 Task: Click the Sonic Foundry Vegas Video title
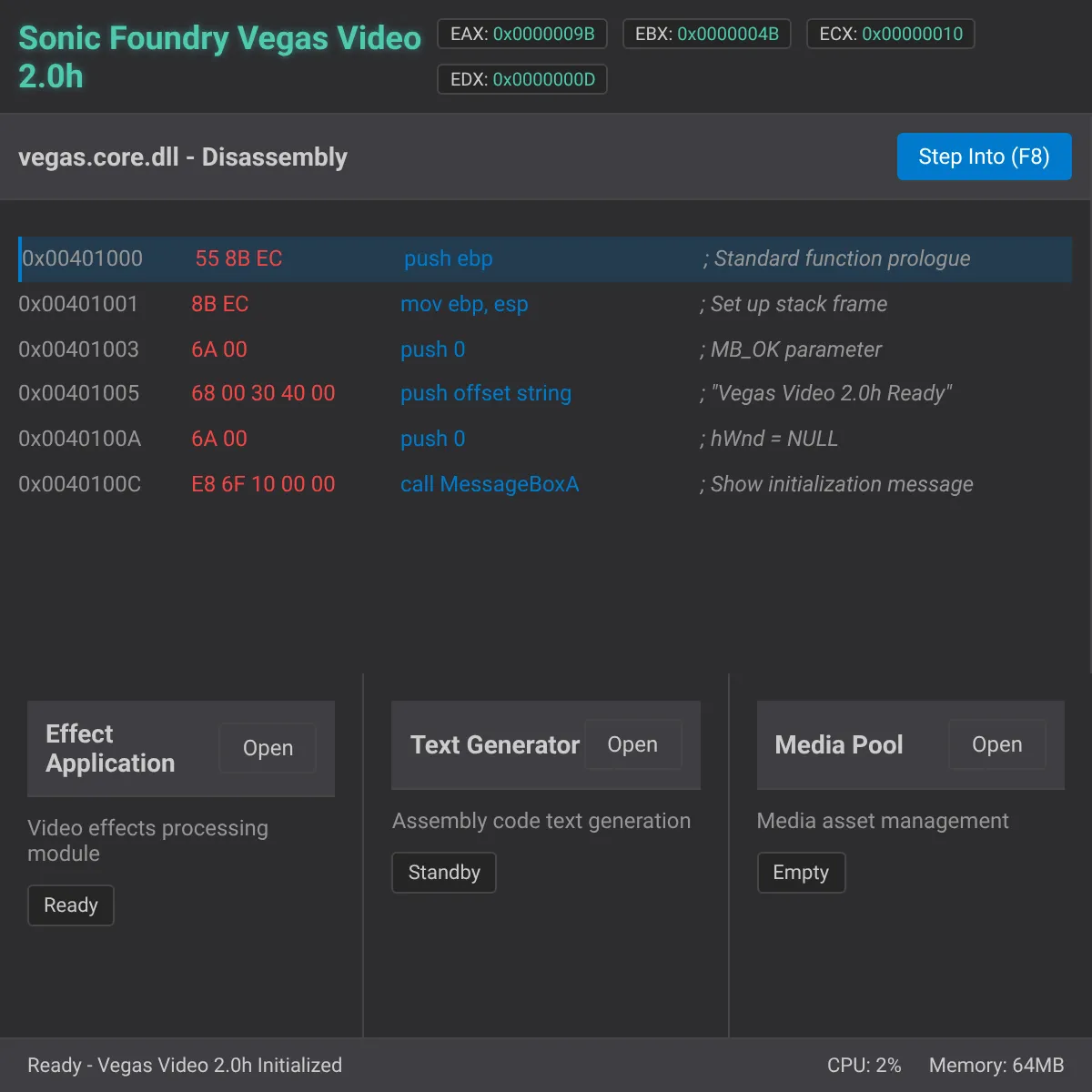pyautogui.click(x=219, y=56)
